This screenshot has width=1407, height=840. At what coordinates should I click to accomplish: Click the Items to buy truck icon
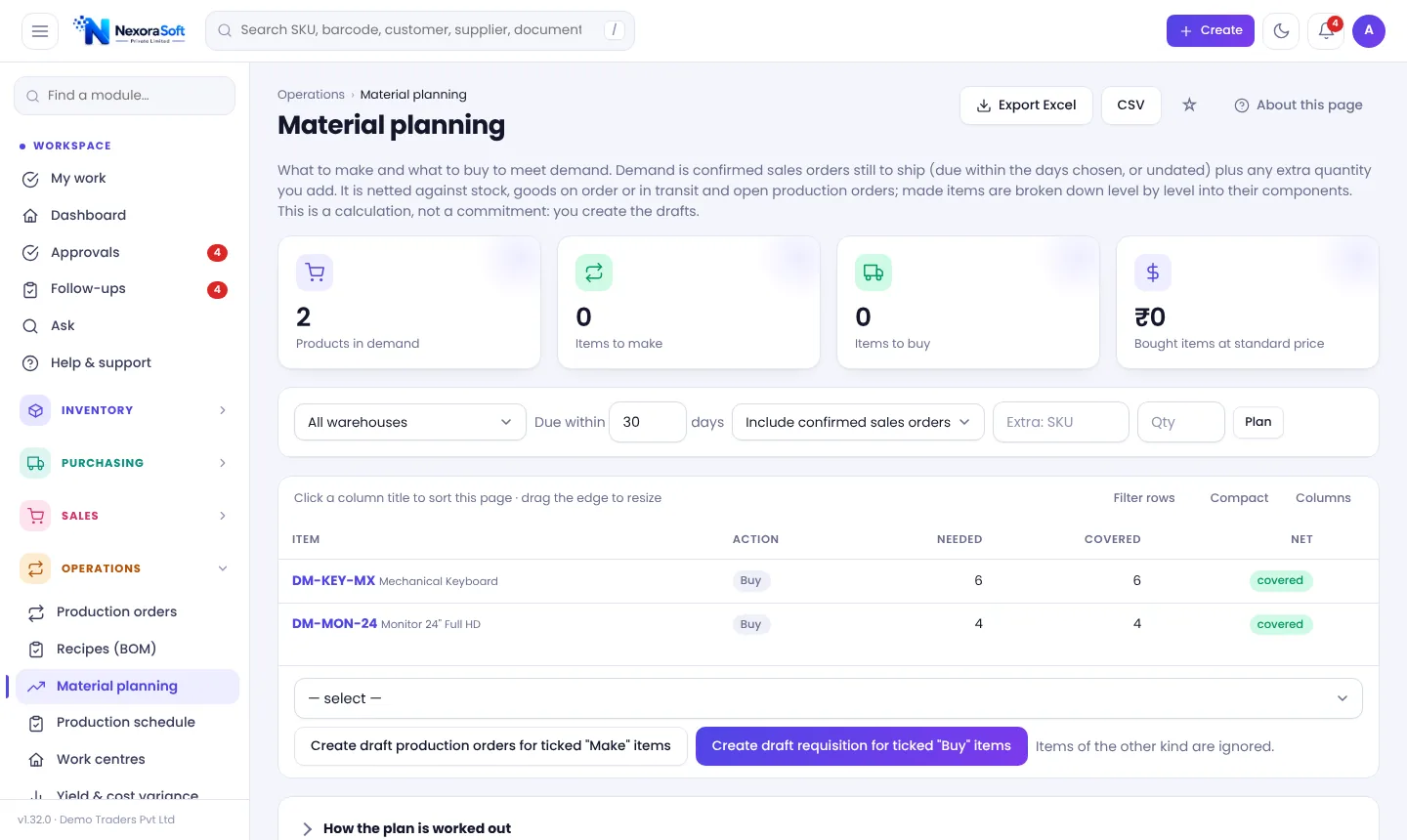pos(874,273)
